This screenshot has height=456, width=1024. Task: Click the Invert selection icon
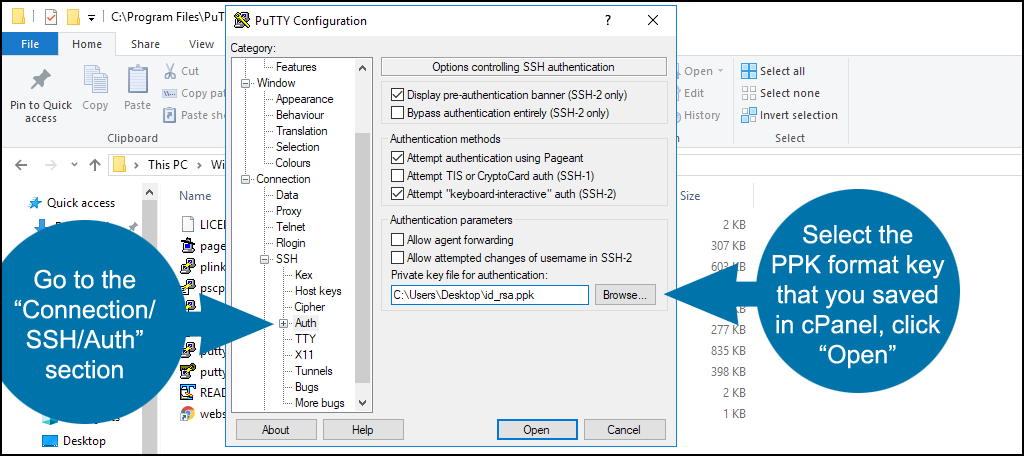pyautogui.click(x=748, y=115)
